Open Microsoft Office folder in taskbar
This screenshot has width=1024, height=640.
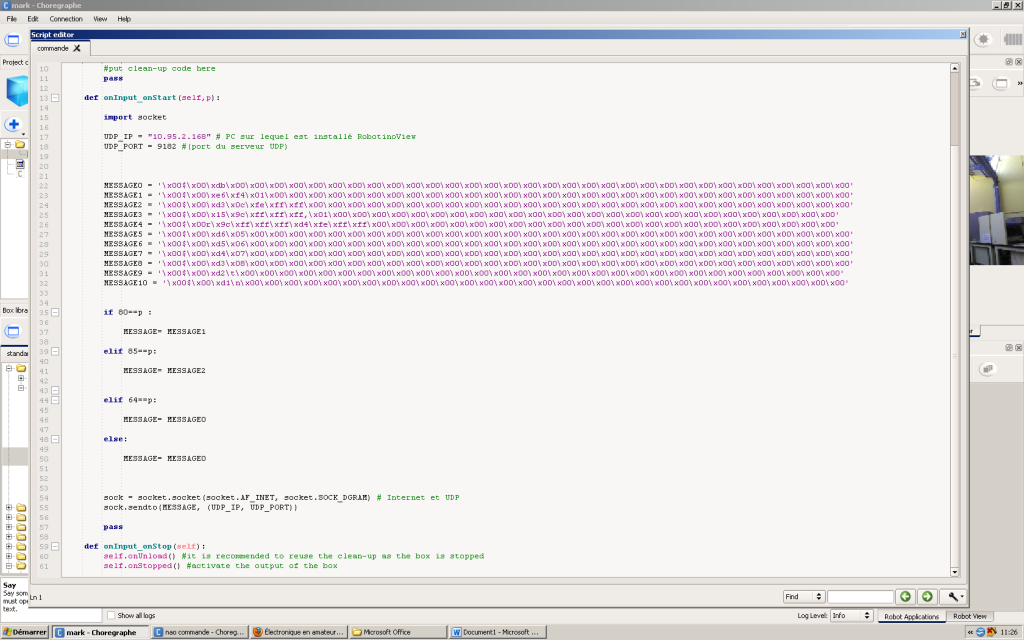[398, 632]
